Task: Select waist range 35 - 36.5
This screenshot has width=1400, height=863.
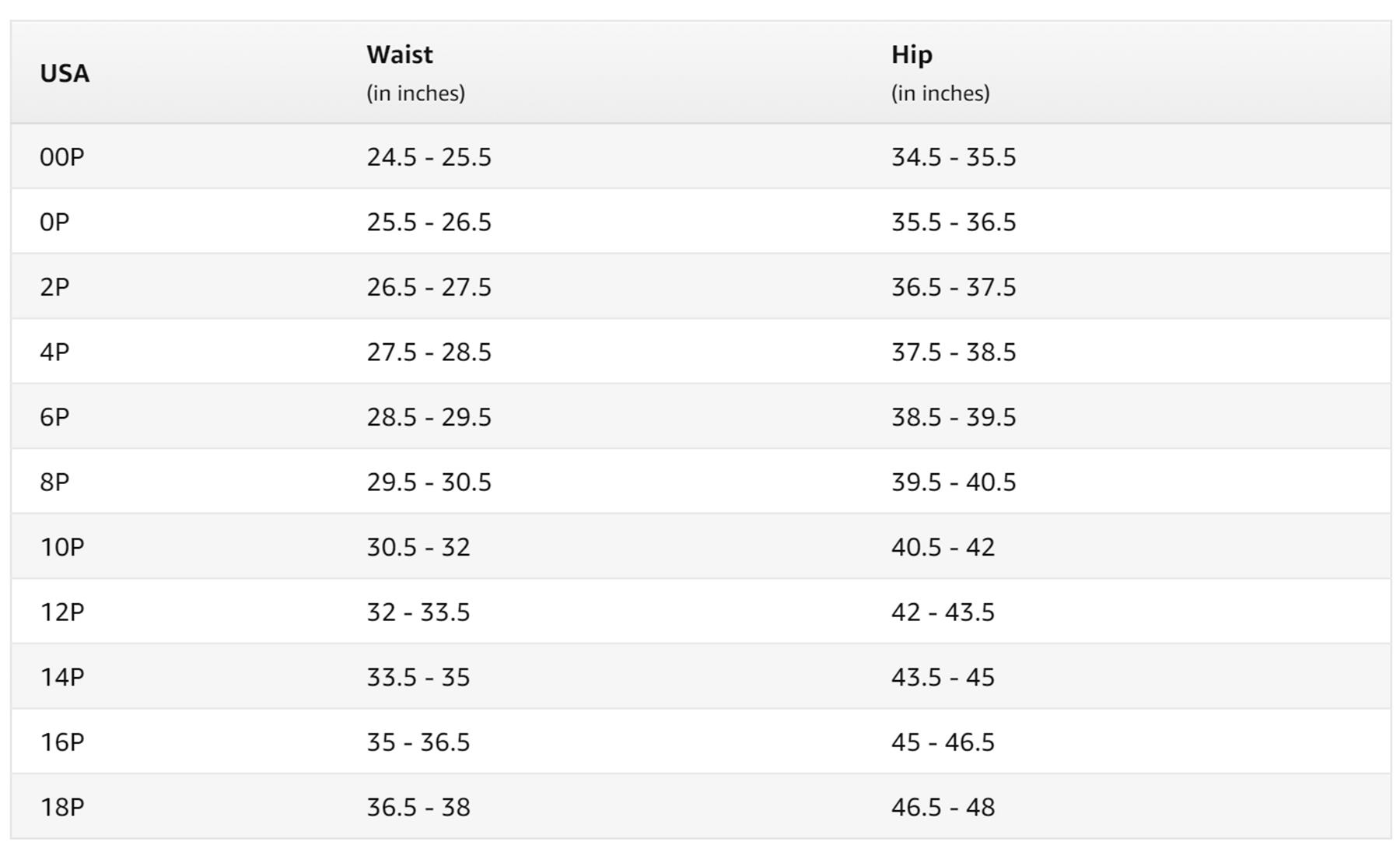Action: point(418,742)
